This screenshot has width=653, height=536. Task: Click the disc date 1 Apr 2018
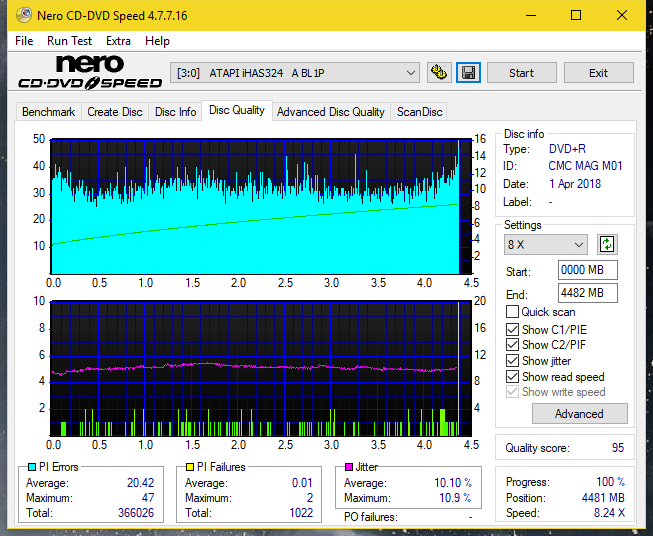pyautogui.click(x=575, y=184)
